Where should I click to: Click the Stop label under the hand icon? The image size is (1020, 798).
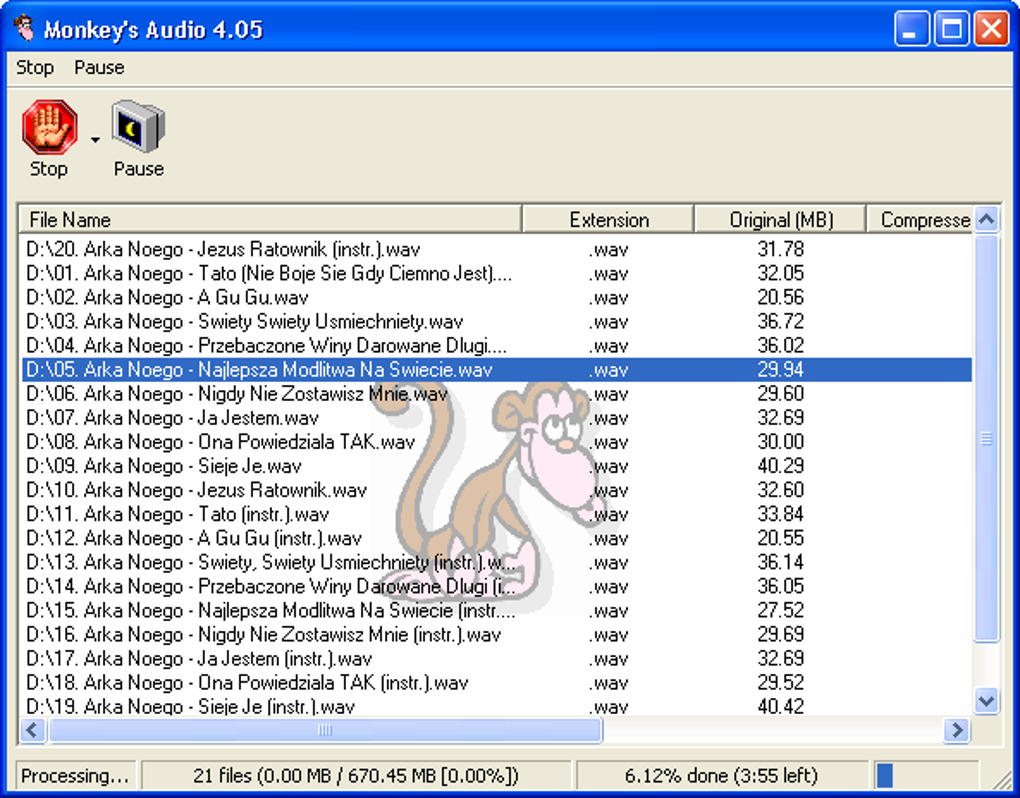point(49,168)
